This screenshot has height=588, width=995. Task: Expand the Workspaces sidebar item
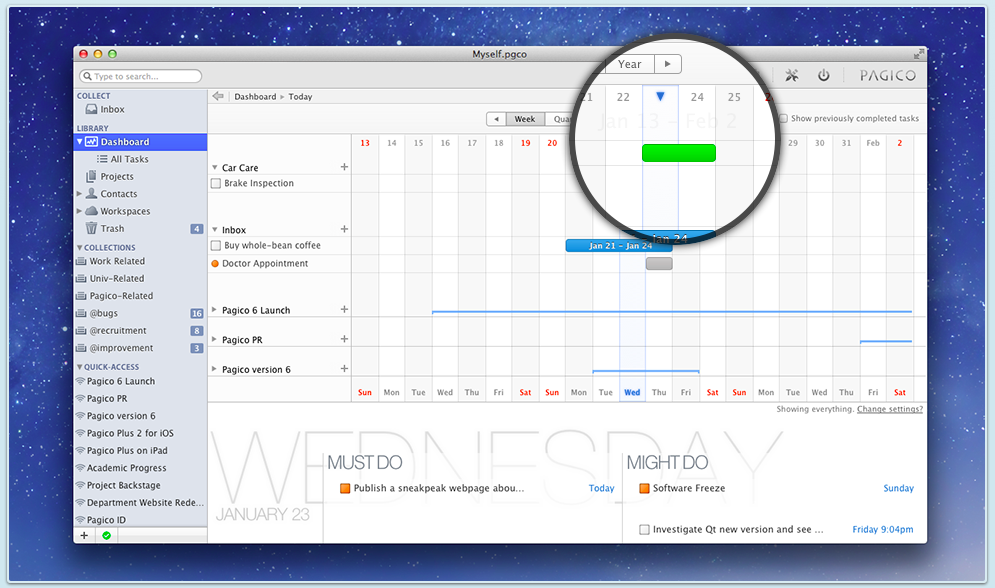tap(79, 211)
